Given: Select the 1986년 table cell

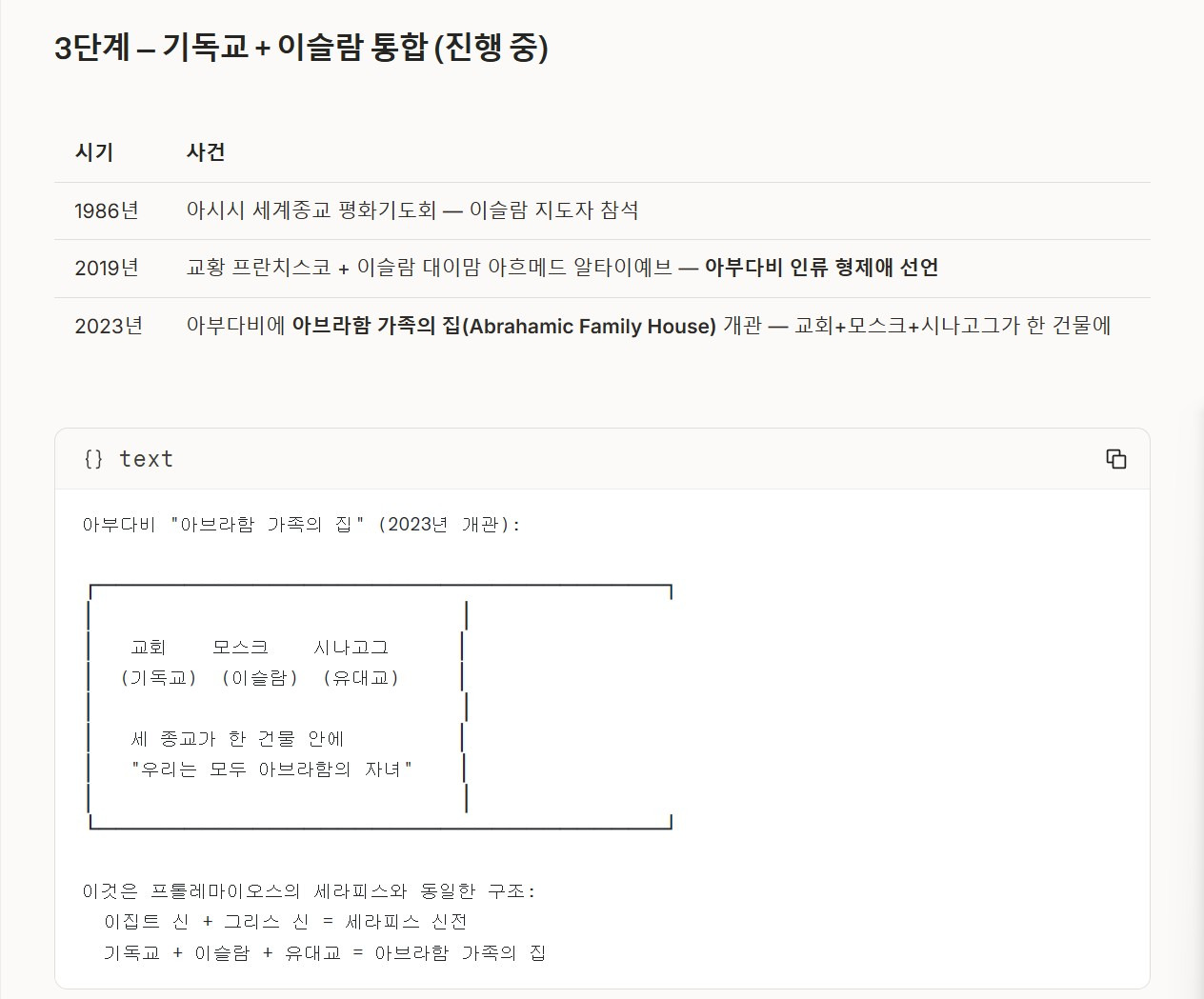Looking at the screenshot, I should point(107,210).
